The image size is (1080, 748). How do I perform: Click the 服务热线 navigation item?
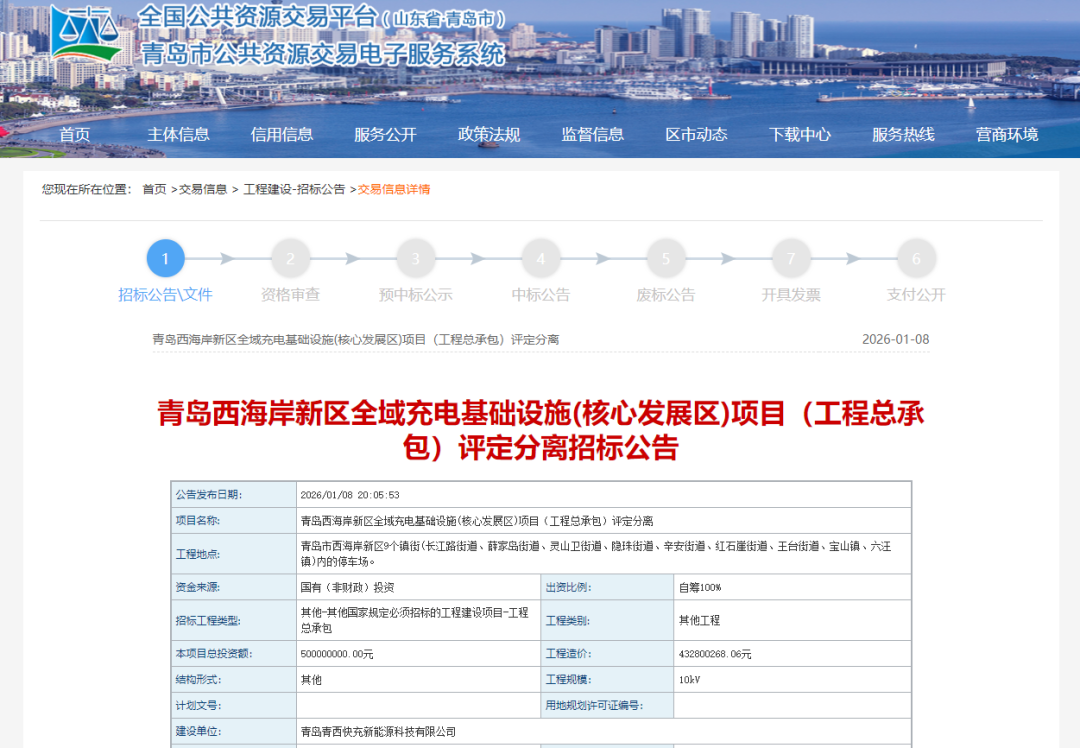click(x=903, y=134)
